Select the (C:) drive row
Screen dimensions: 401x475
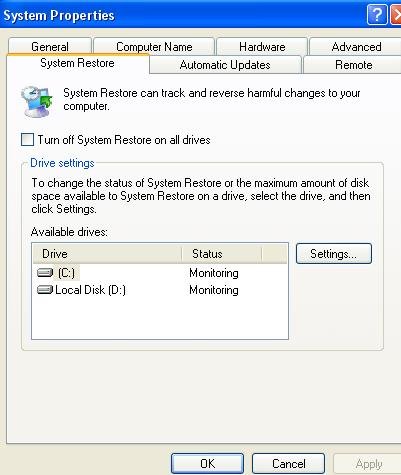point(160,273)
